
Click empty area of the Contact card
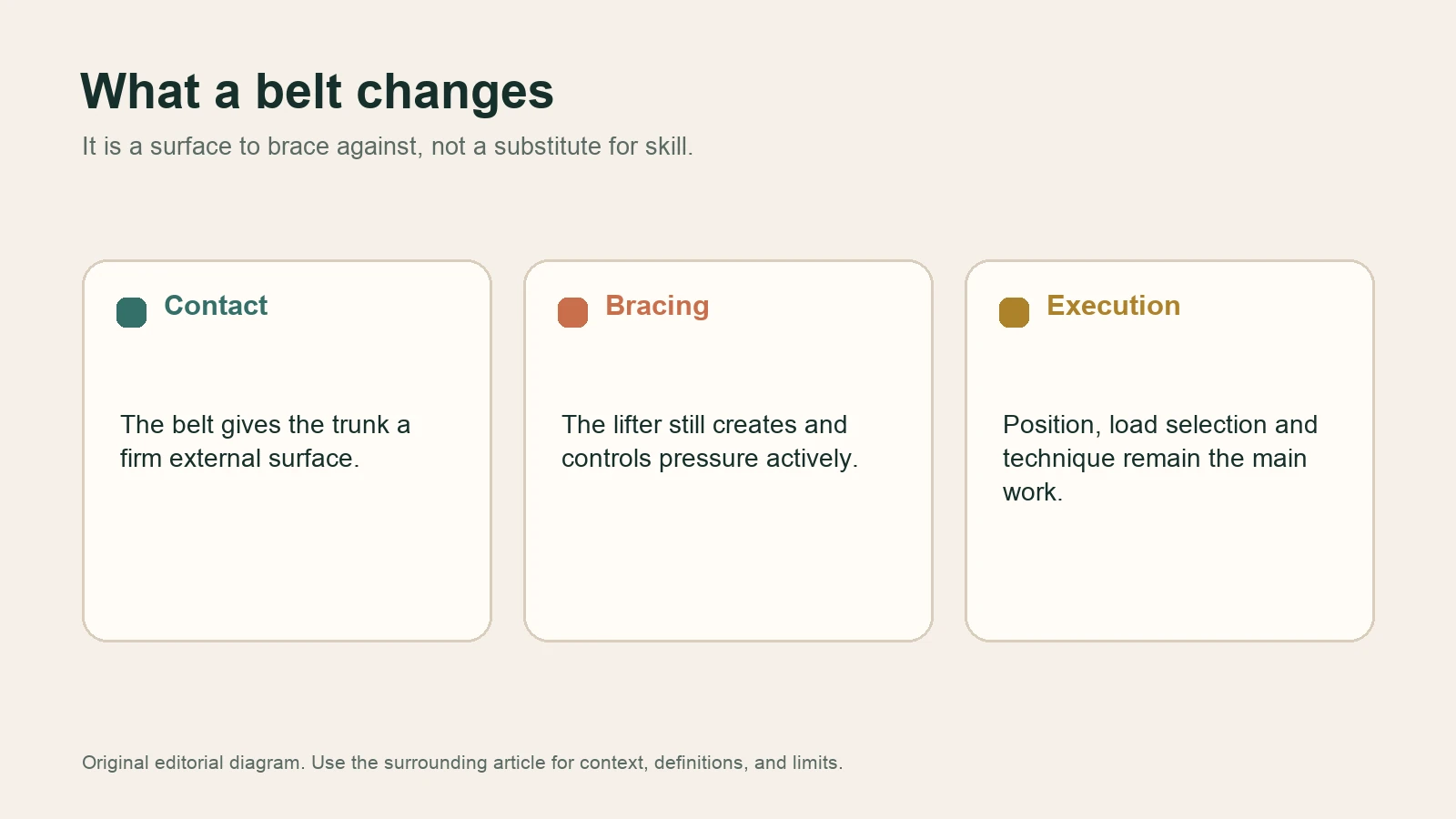tap(287, 555)
